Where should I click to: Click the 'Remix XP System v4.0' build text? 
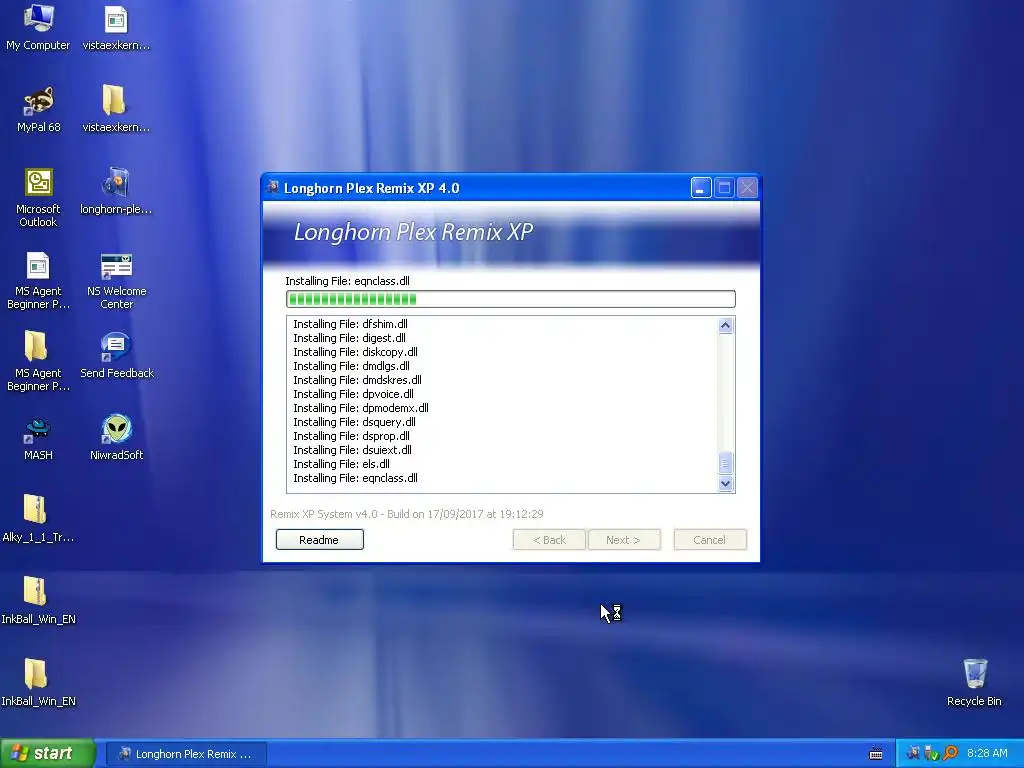coord(407,514)
